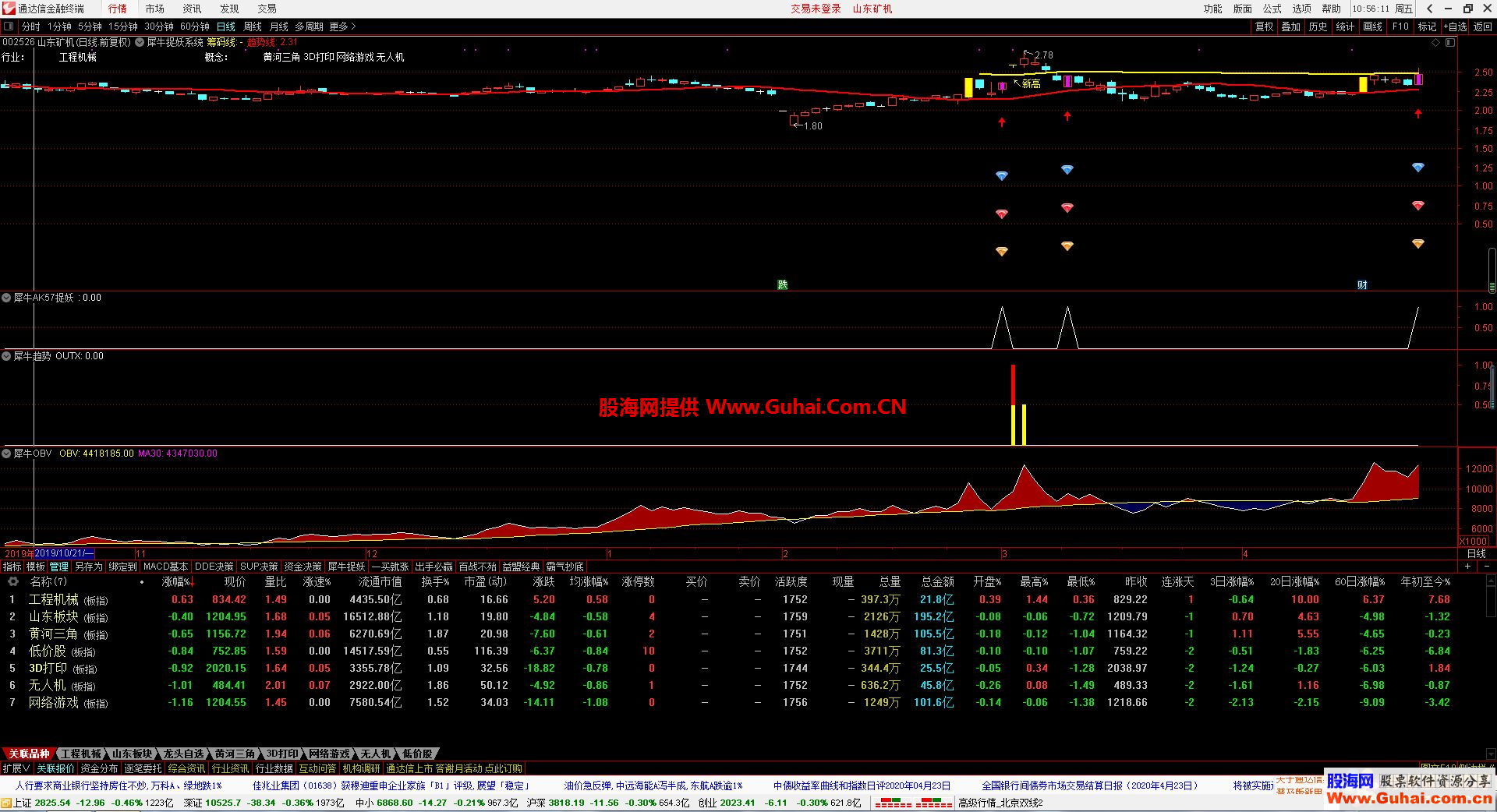Click the 叠加 overlay button
The width and height of the screenshot is (1497, 812).
(x=1291, y=26)
